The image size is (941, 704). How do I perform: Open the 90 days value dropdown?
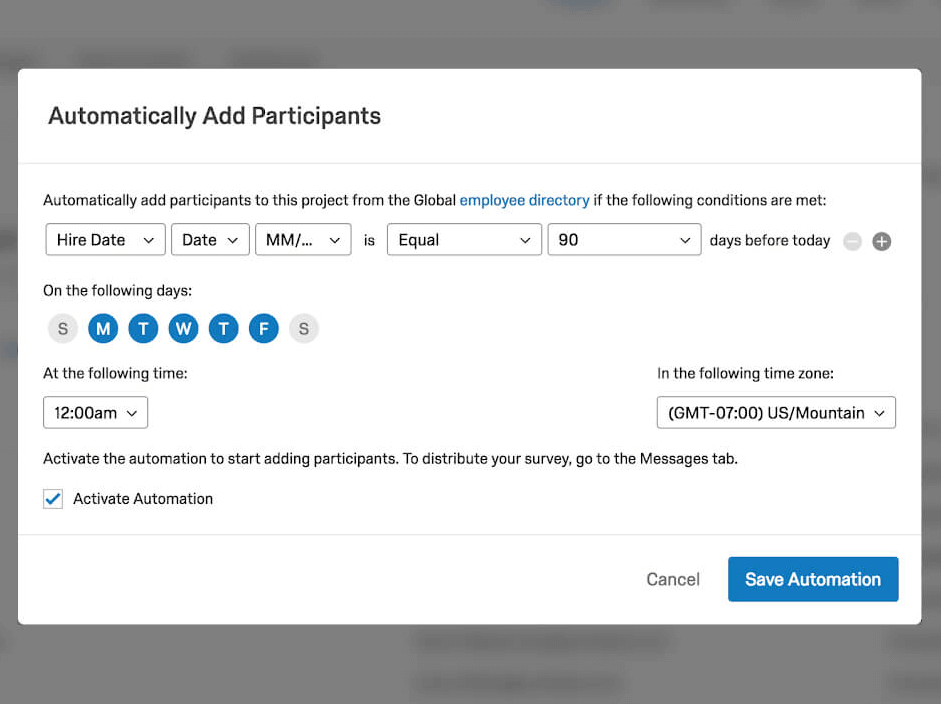(624, 239)
